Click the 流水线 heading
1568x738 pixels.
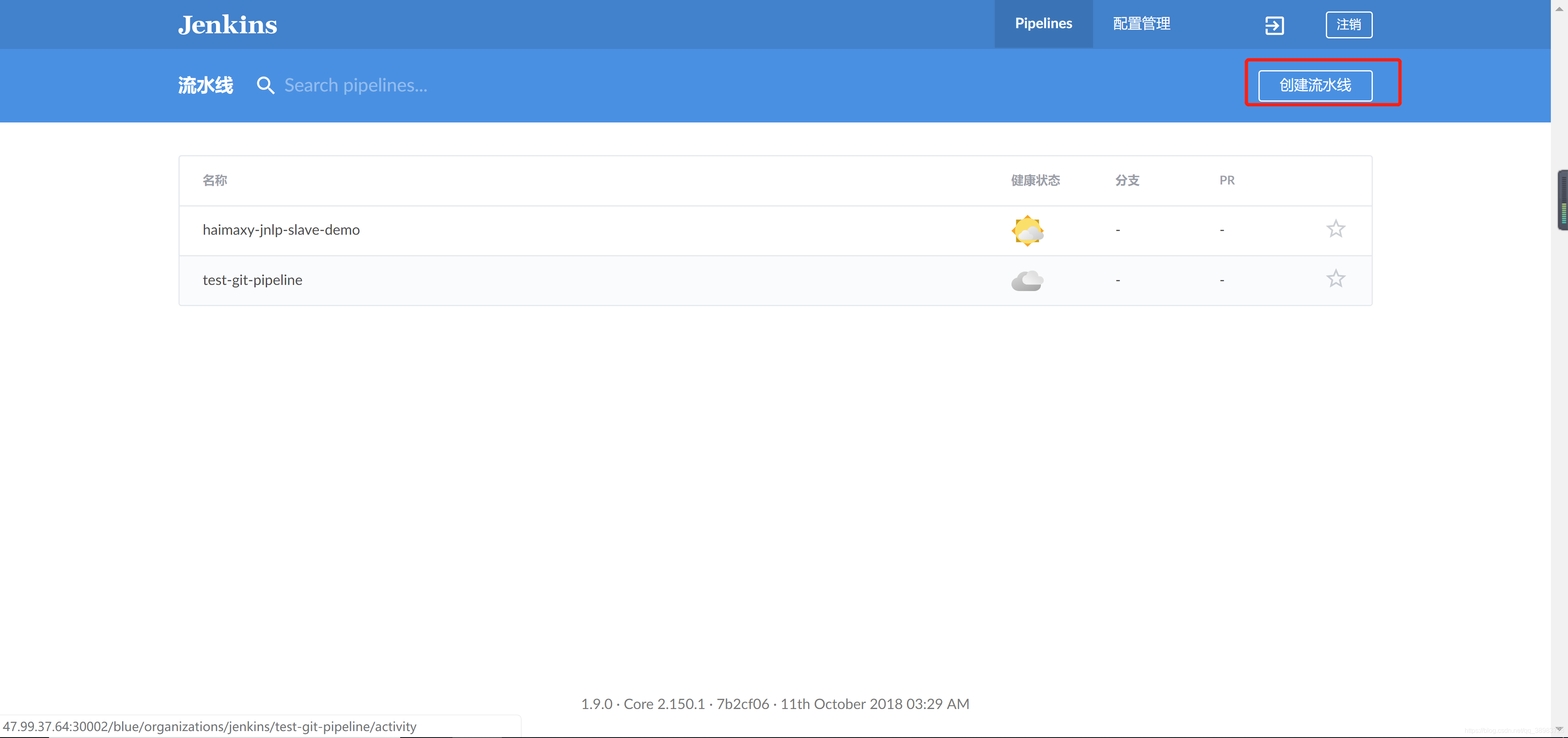pyautogui.click(x=205, y=85)
